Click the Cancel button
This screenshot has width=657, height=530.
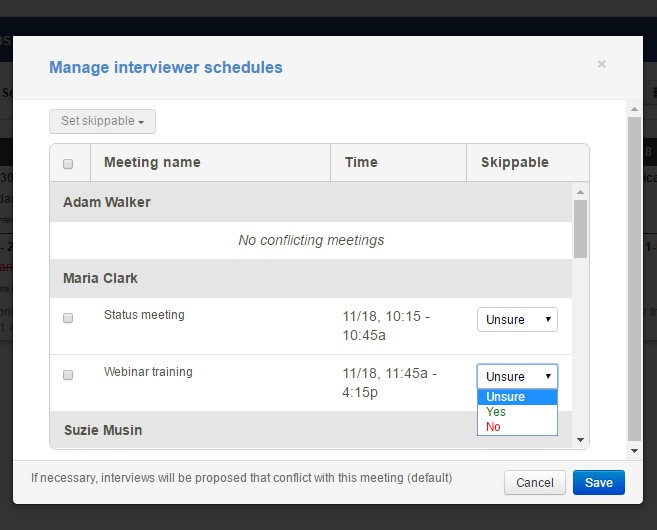pyautogui.click(x=535, y=483)
